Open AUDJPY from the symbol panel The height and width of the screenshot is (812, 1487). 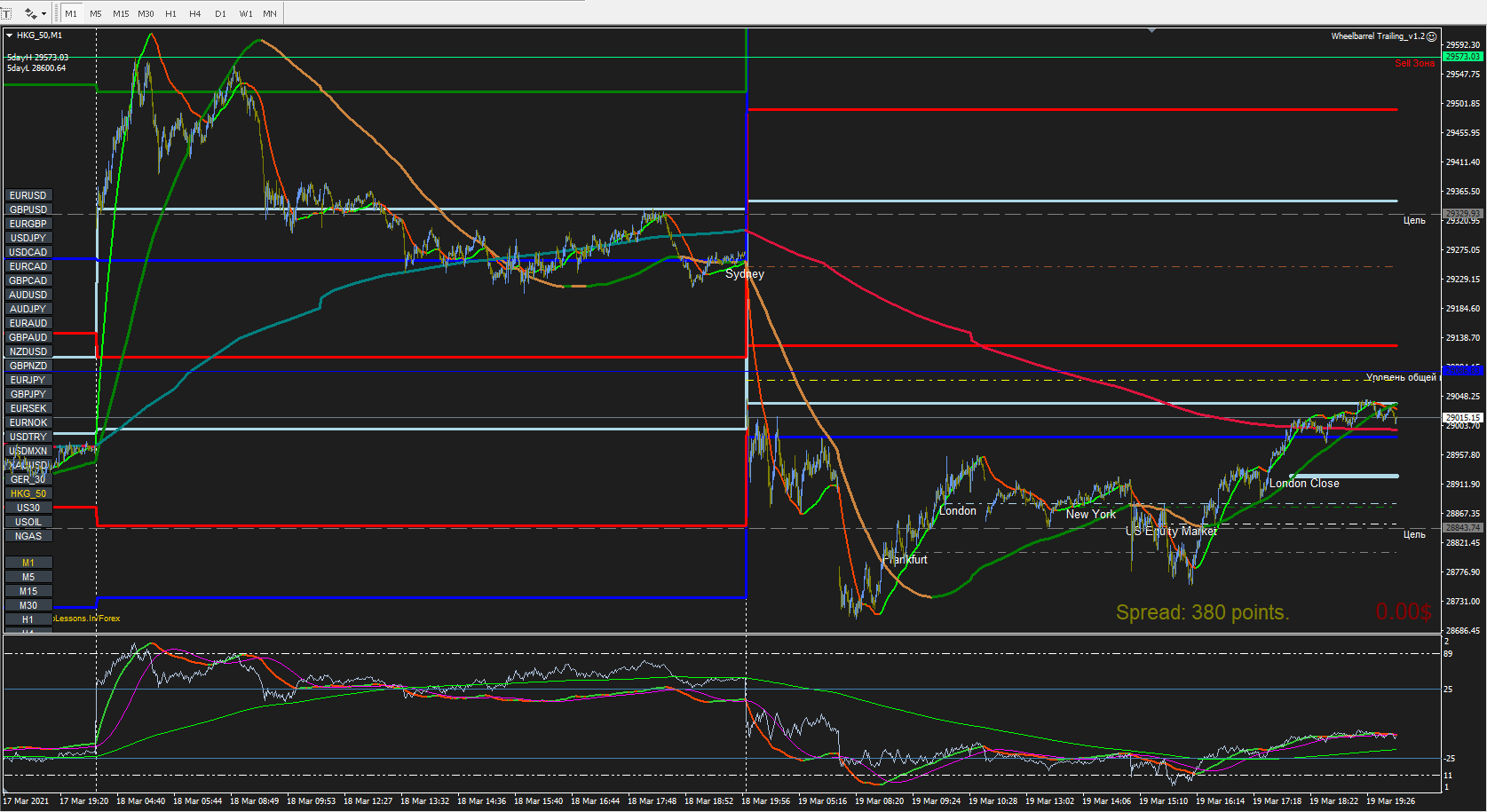tap(28, 309)
